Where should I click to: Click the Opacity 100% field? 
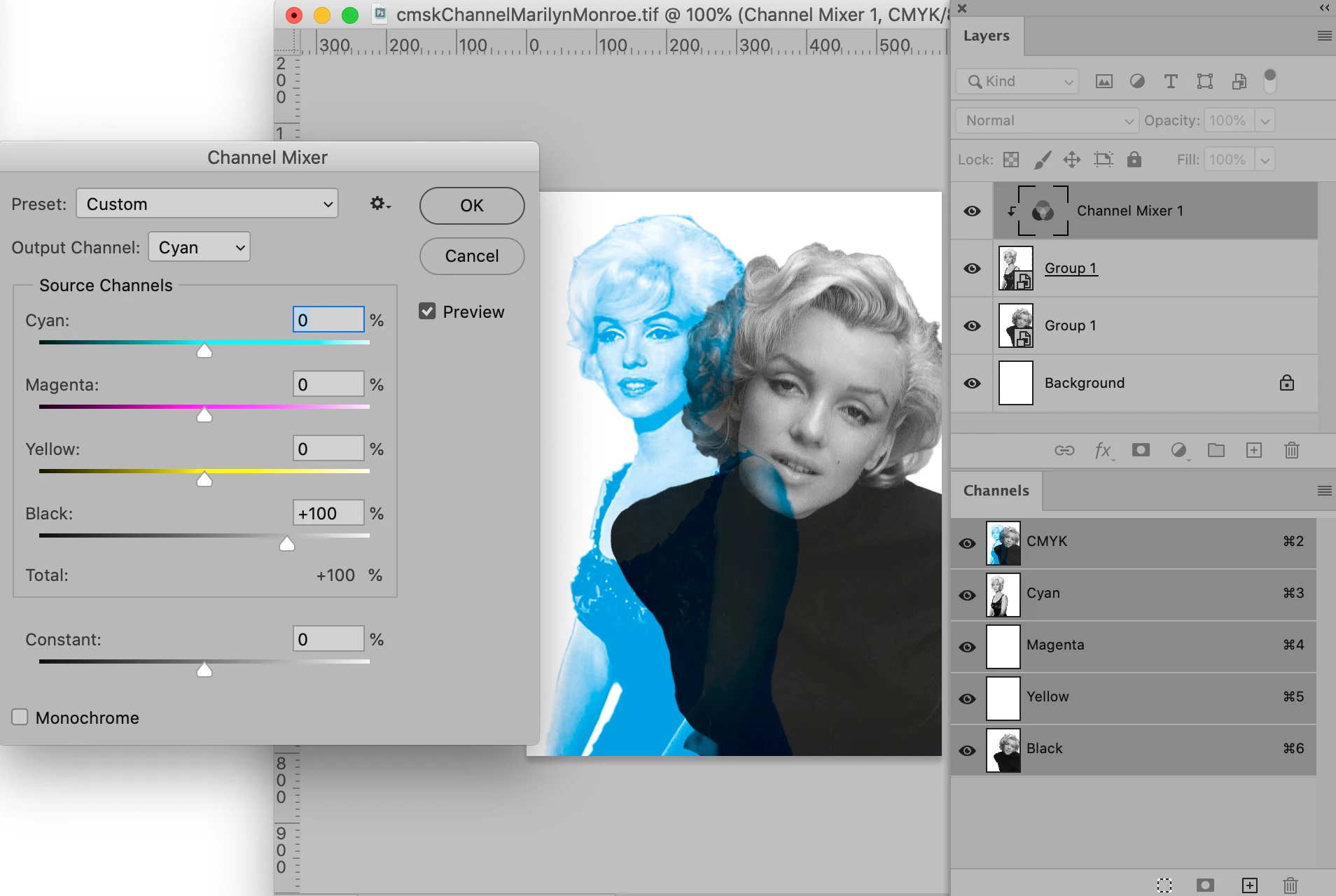coord(1229,120)
